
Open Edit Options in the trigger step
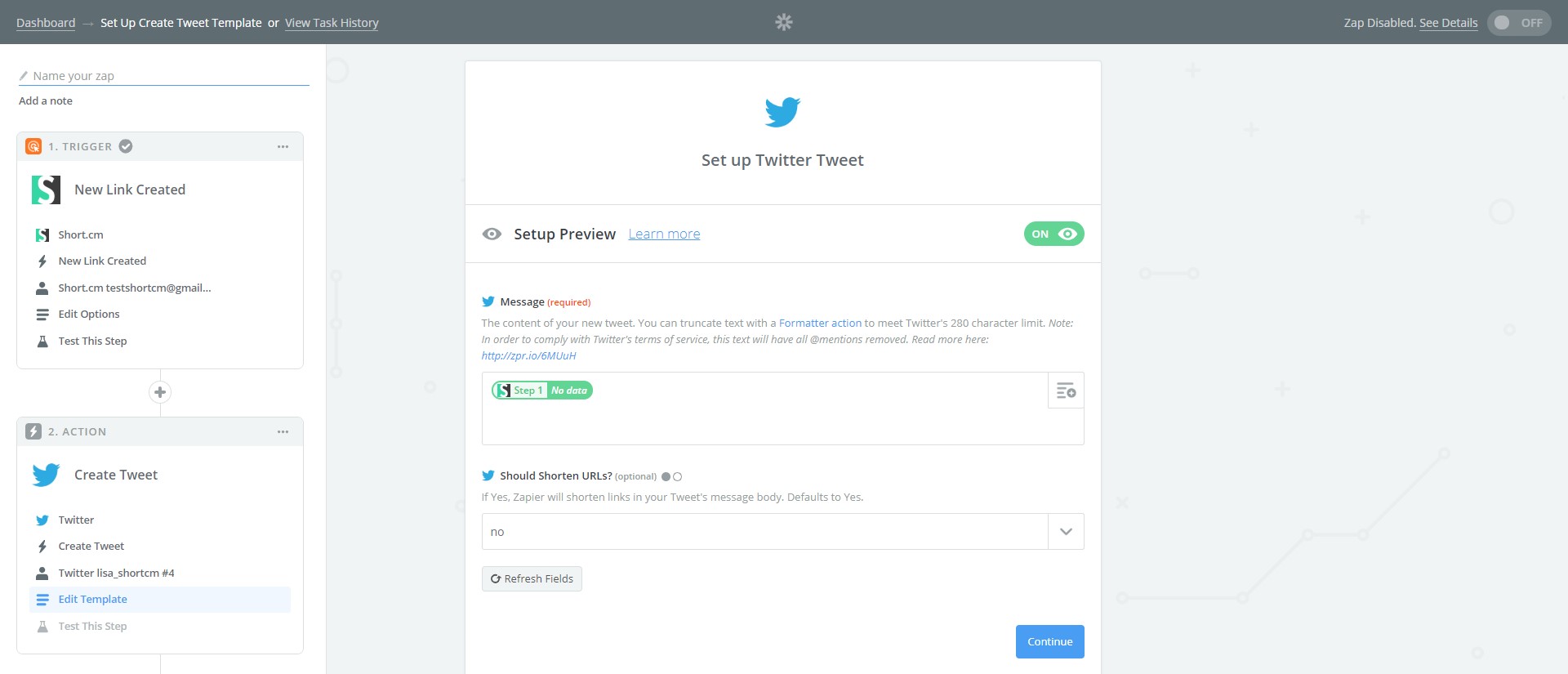point(88,314)
